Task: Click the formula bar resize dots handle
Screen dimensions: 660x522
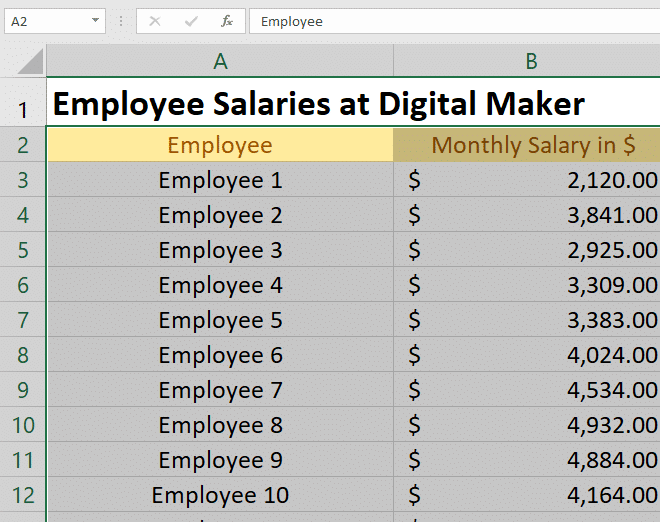Action: click(x=121, y=21)
